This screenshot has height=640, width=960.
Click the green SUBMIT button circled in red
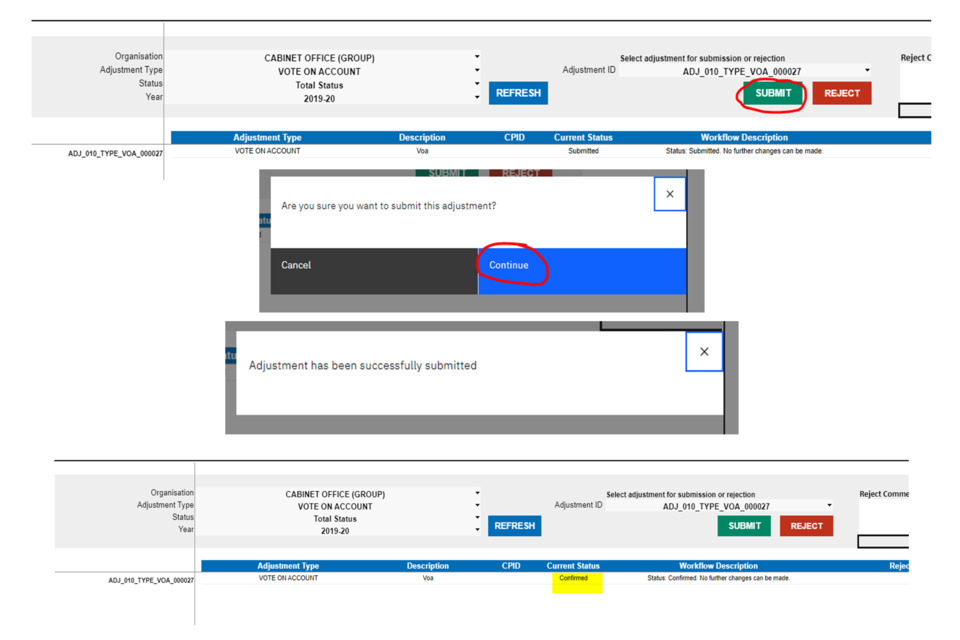click(772, 93)
